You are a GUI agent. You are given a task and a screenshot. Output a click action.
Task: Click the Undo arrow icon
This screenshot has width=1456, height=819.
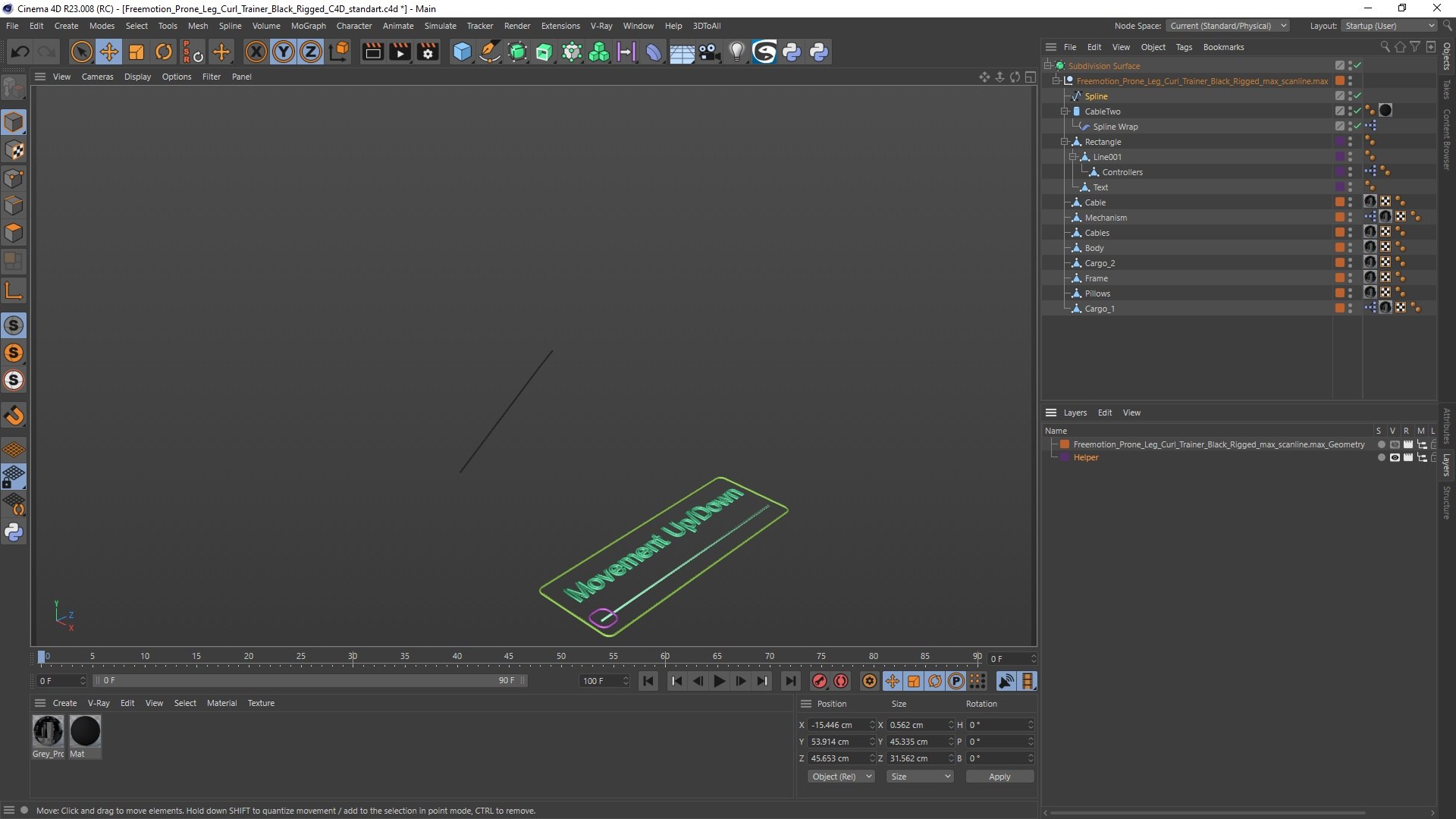pos(20,52)
